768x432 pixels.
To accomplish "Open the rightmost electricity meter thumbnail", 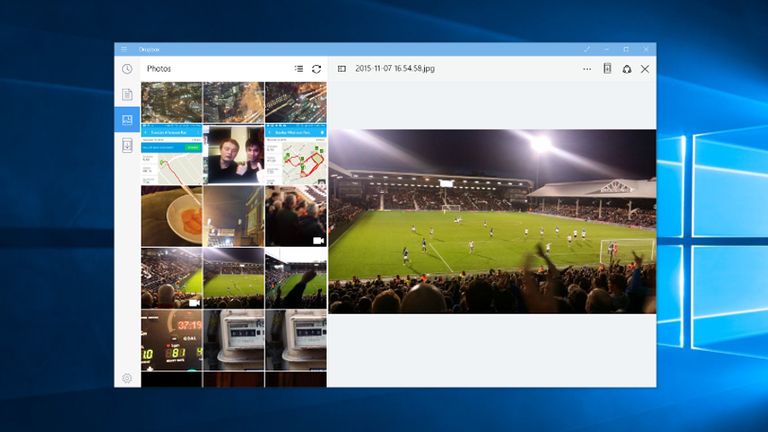I will click(x=296, y=340).
